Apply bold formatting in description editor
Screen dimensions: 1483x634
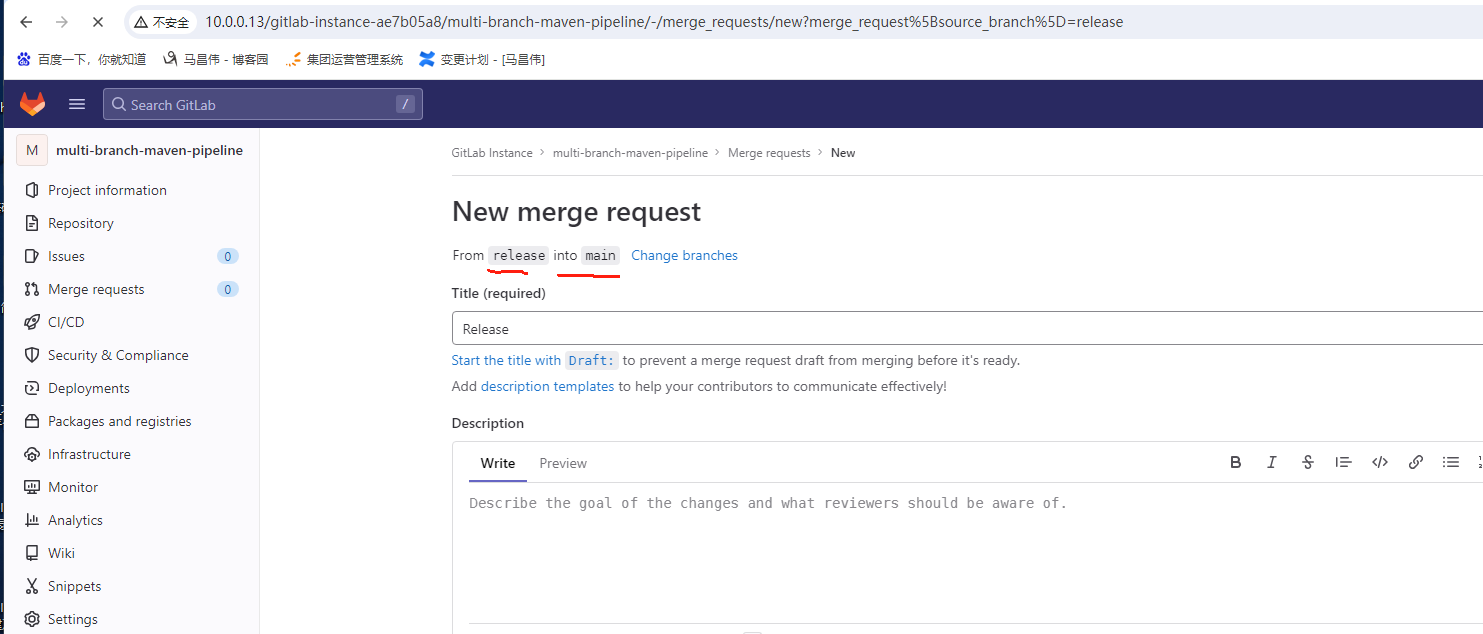click(1236, 462)
